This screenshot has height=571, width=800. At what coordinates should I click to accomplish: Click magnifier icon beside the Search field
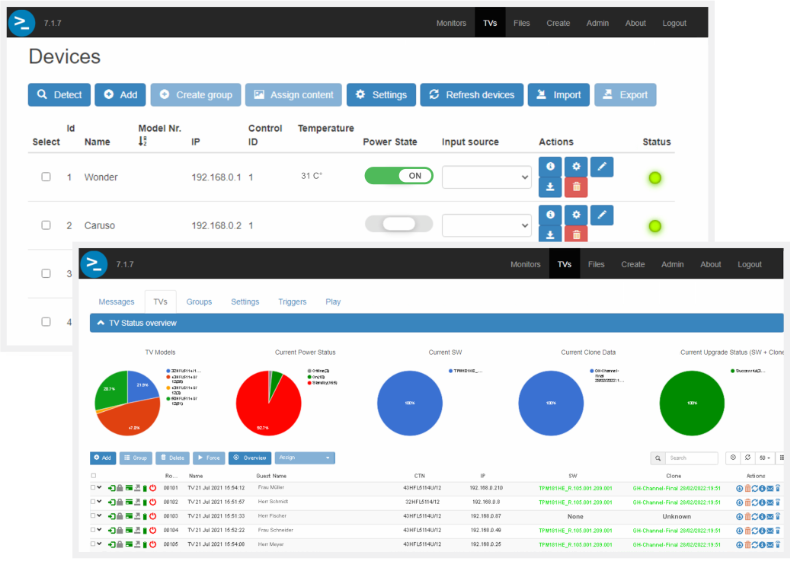[x=658, y=458]
